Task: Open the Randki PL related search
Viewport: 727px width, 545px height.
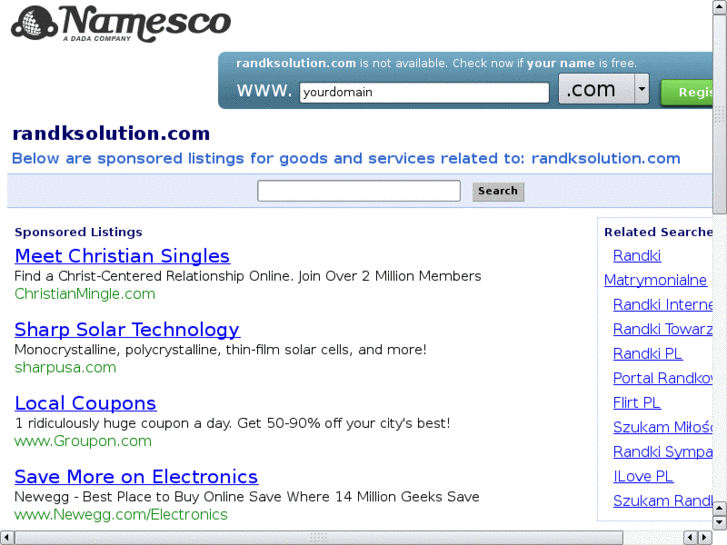Action: [647, 354]
